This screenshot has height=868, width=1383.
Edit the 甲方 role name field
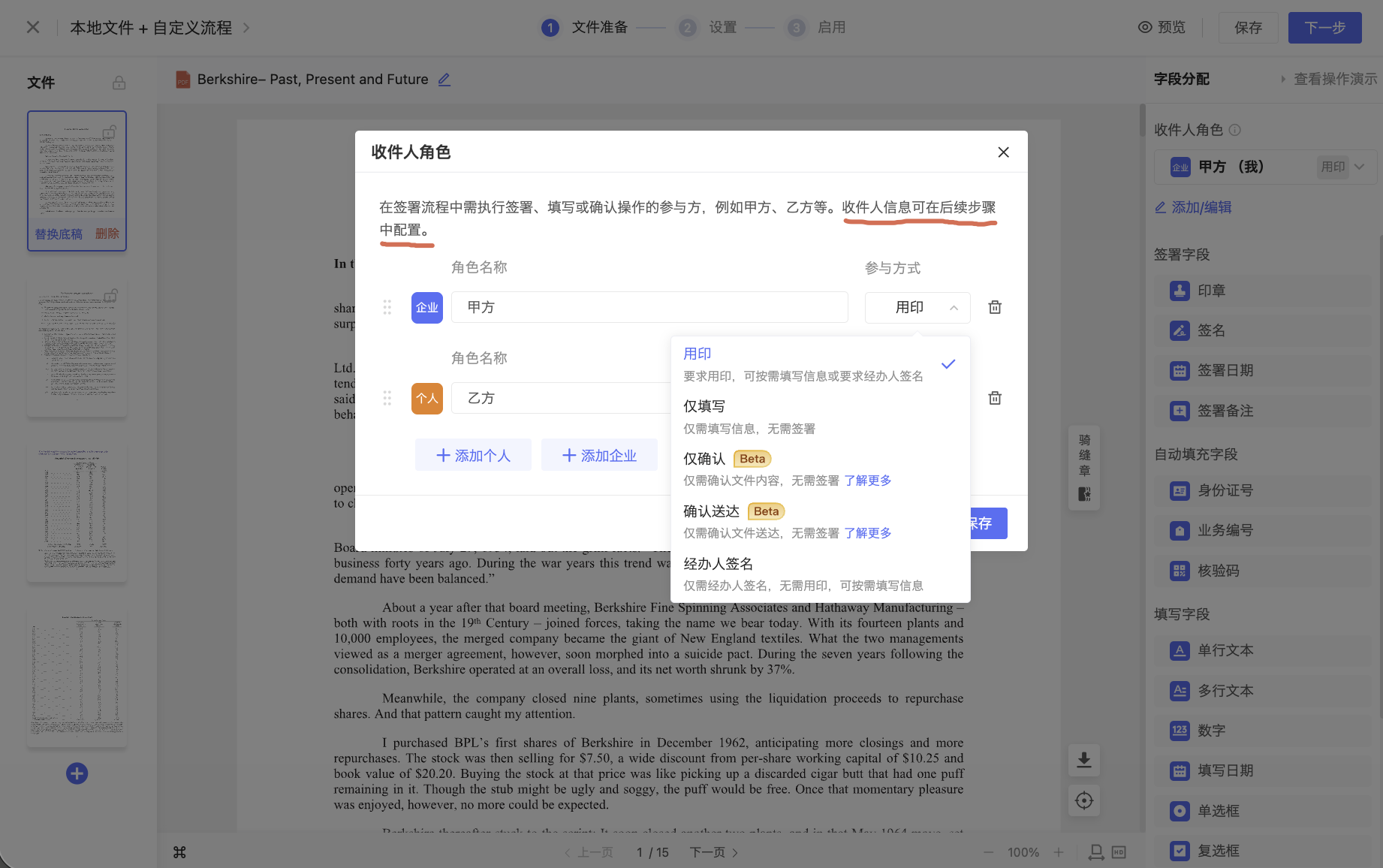tap(649, 307)
